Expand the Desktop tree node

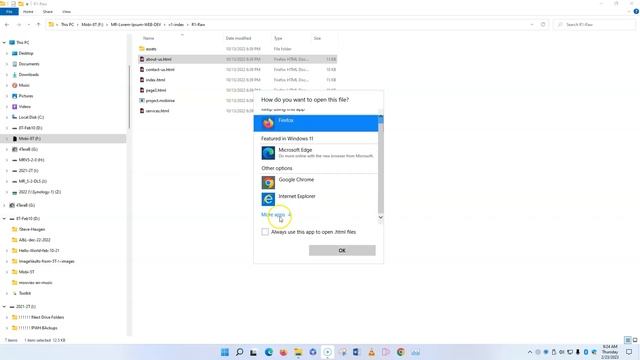tap(7, 53)
